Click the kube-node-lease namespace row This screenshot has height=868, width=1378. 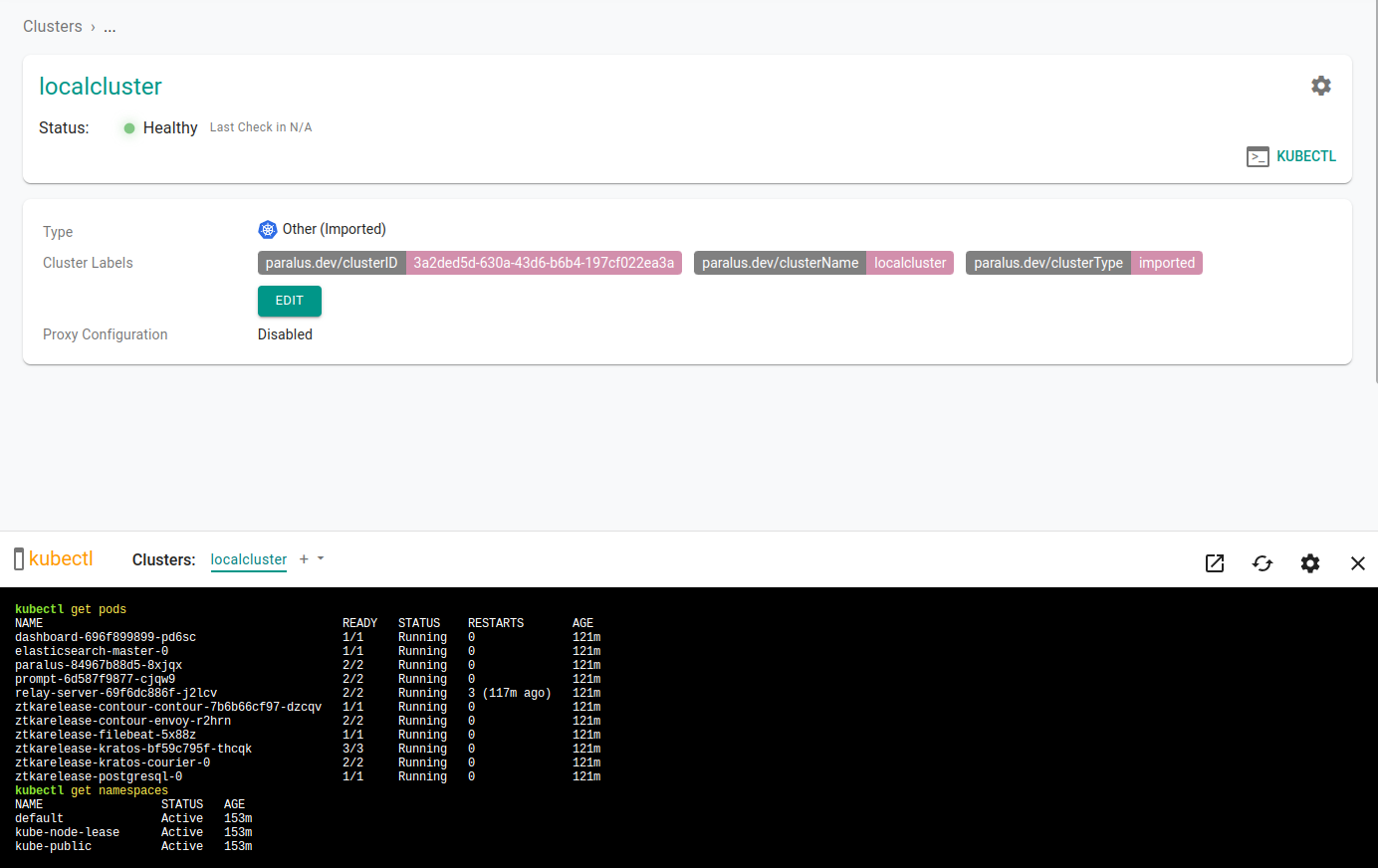[x=133, y=832]
